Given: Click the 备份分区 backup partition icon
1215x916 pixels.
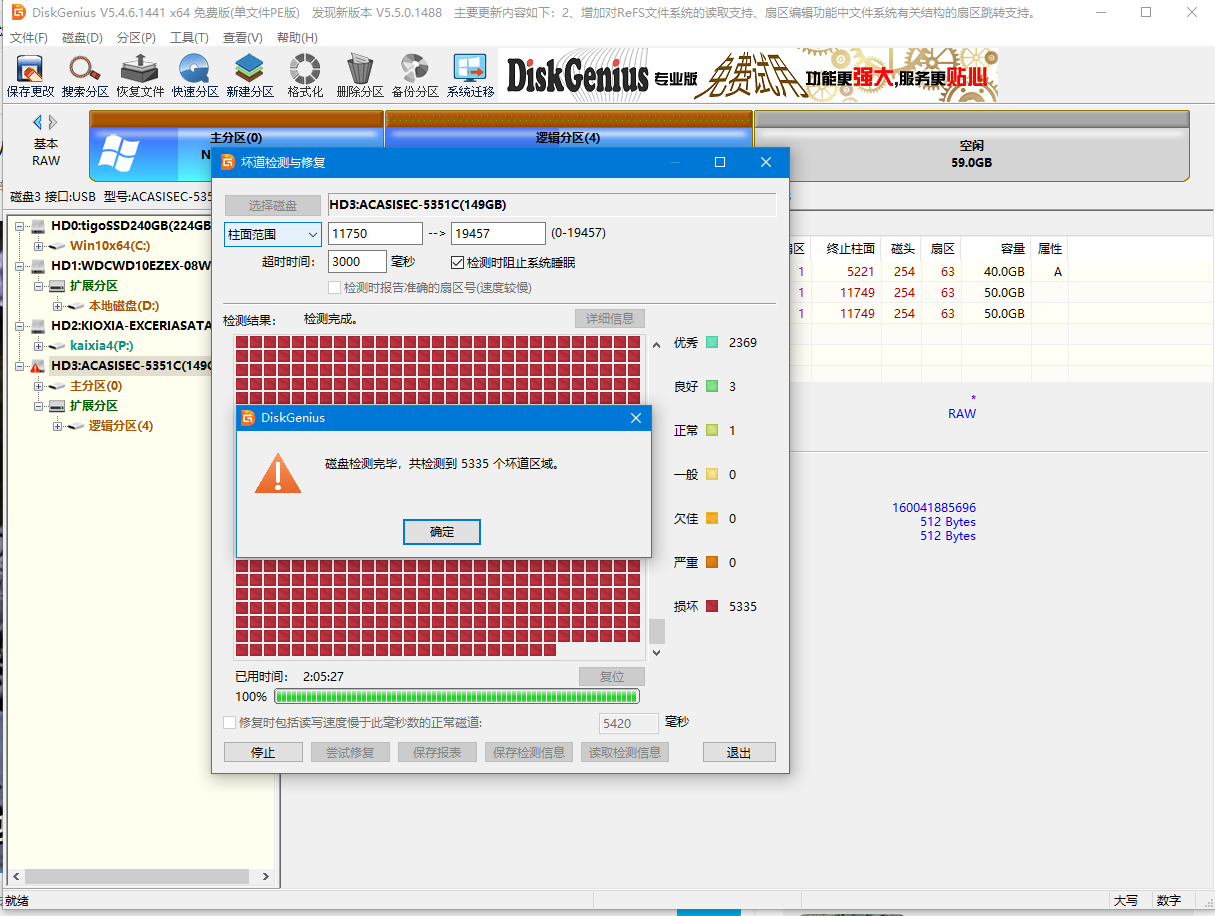Looking at the screenshot, I should pyautogui.click(x=415, y=76).
